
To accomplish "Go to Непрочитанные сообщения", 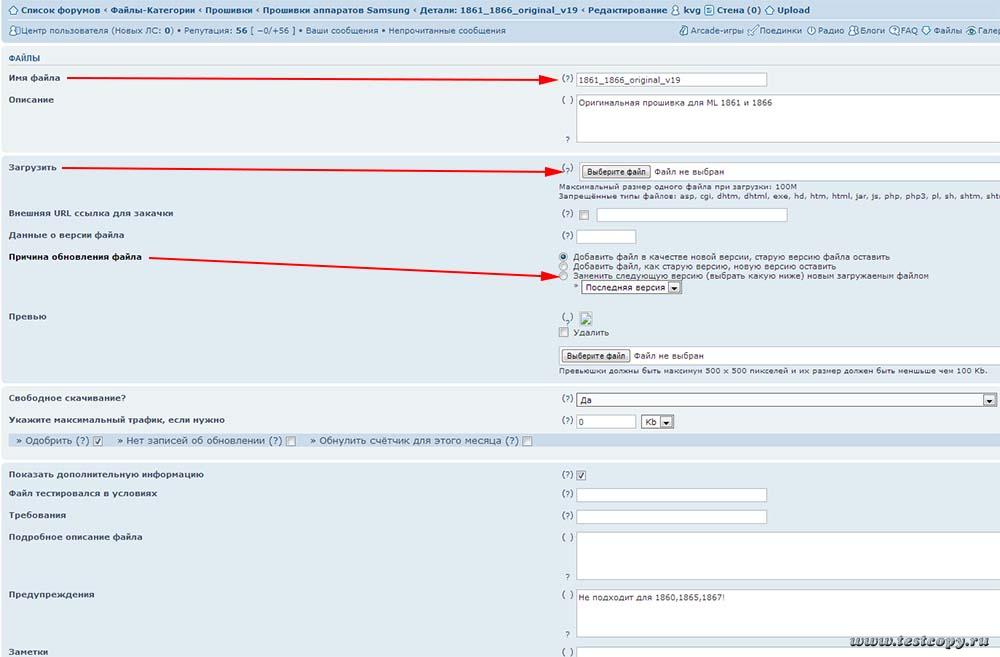I will click(x=446, y=31).
